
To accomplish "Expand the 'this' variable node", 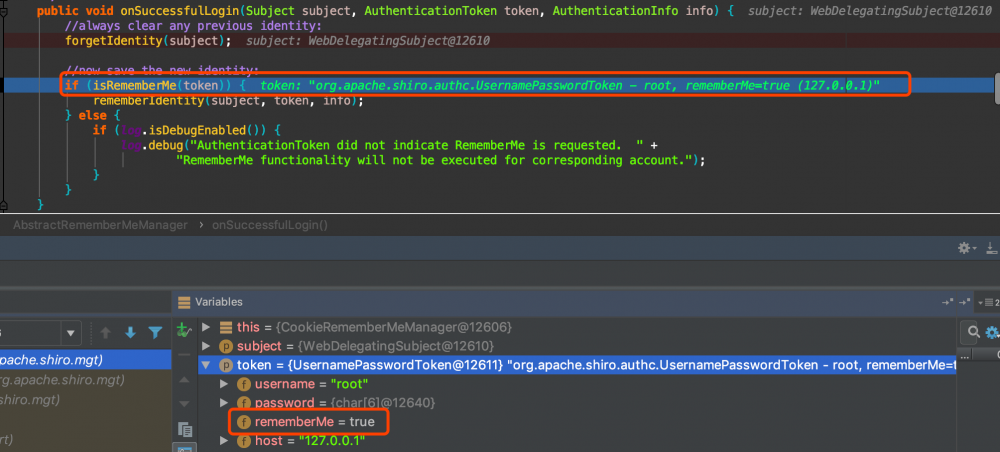I will [205, 327].
